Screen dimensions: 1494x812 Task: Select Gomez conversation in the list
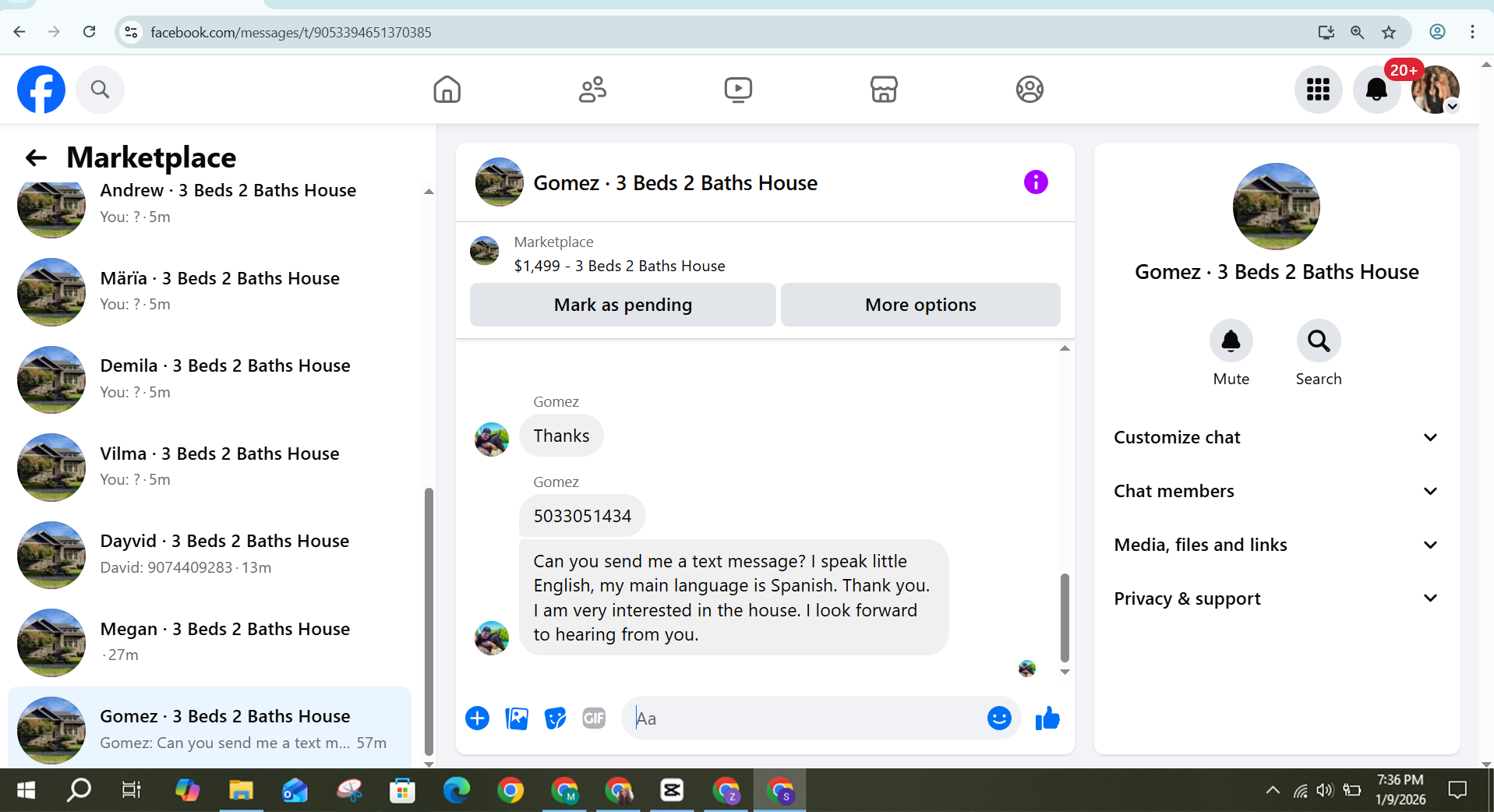click(209, 729)
